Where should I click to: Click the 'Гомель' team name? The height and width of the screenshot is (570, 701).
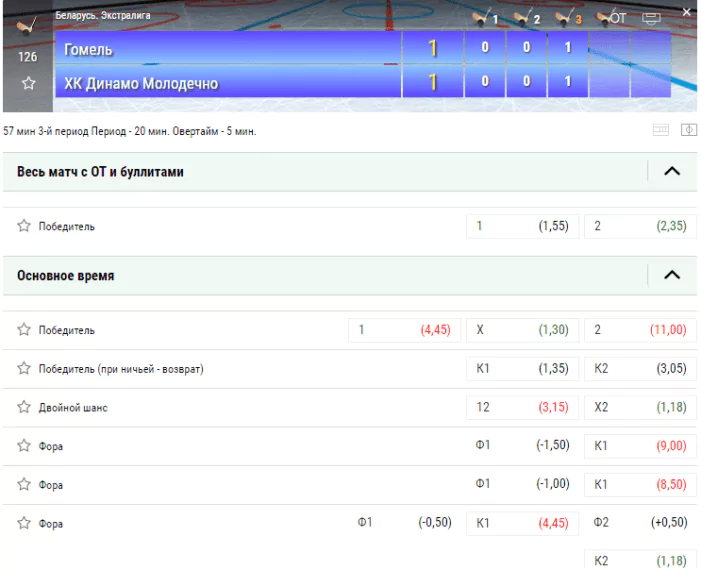pos(88,49)
